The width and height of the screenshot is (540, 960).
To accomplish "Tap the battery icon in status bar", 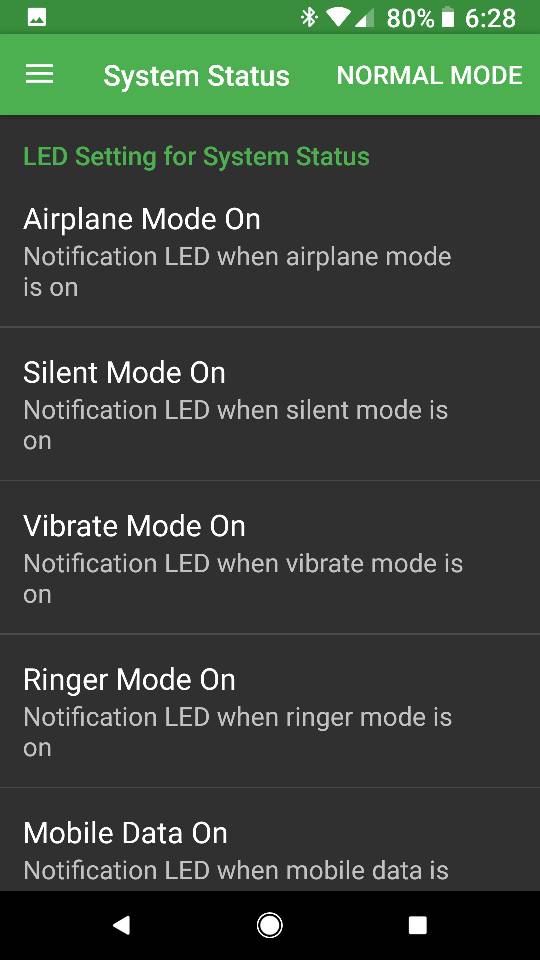I will click(x=448, y=18).
